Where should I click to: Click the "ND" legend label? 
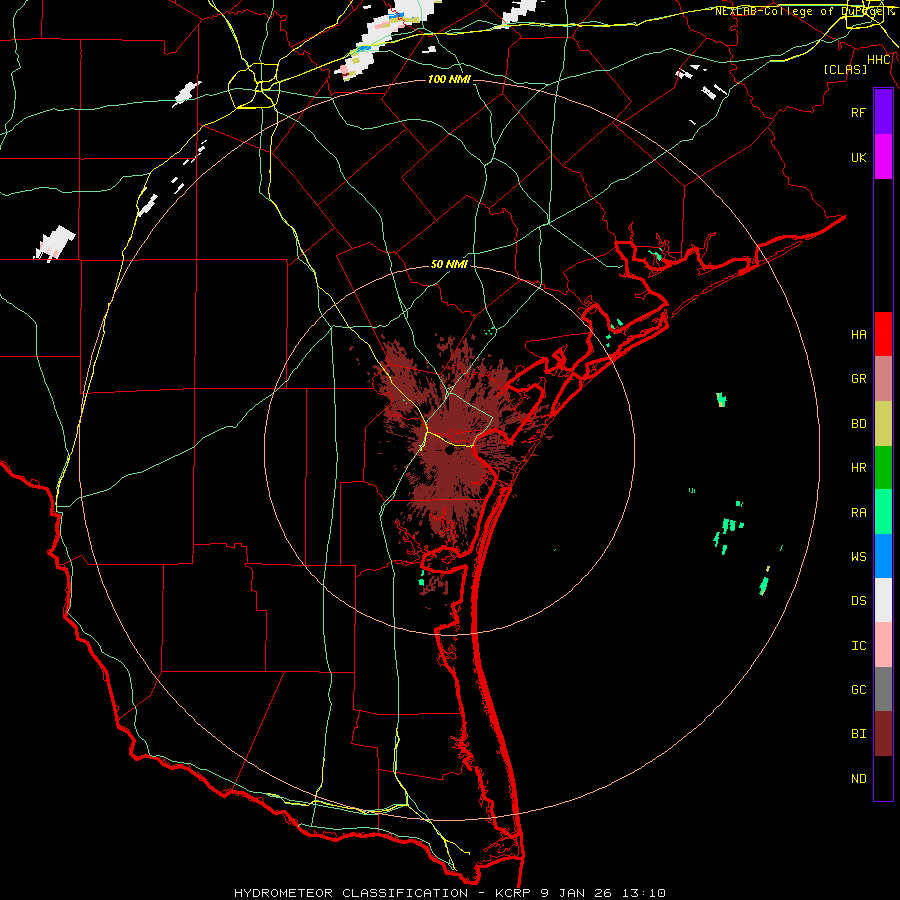coord(858,779)
